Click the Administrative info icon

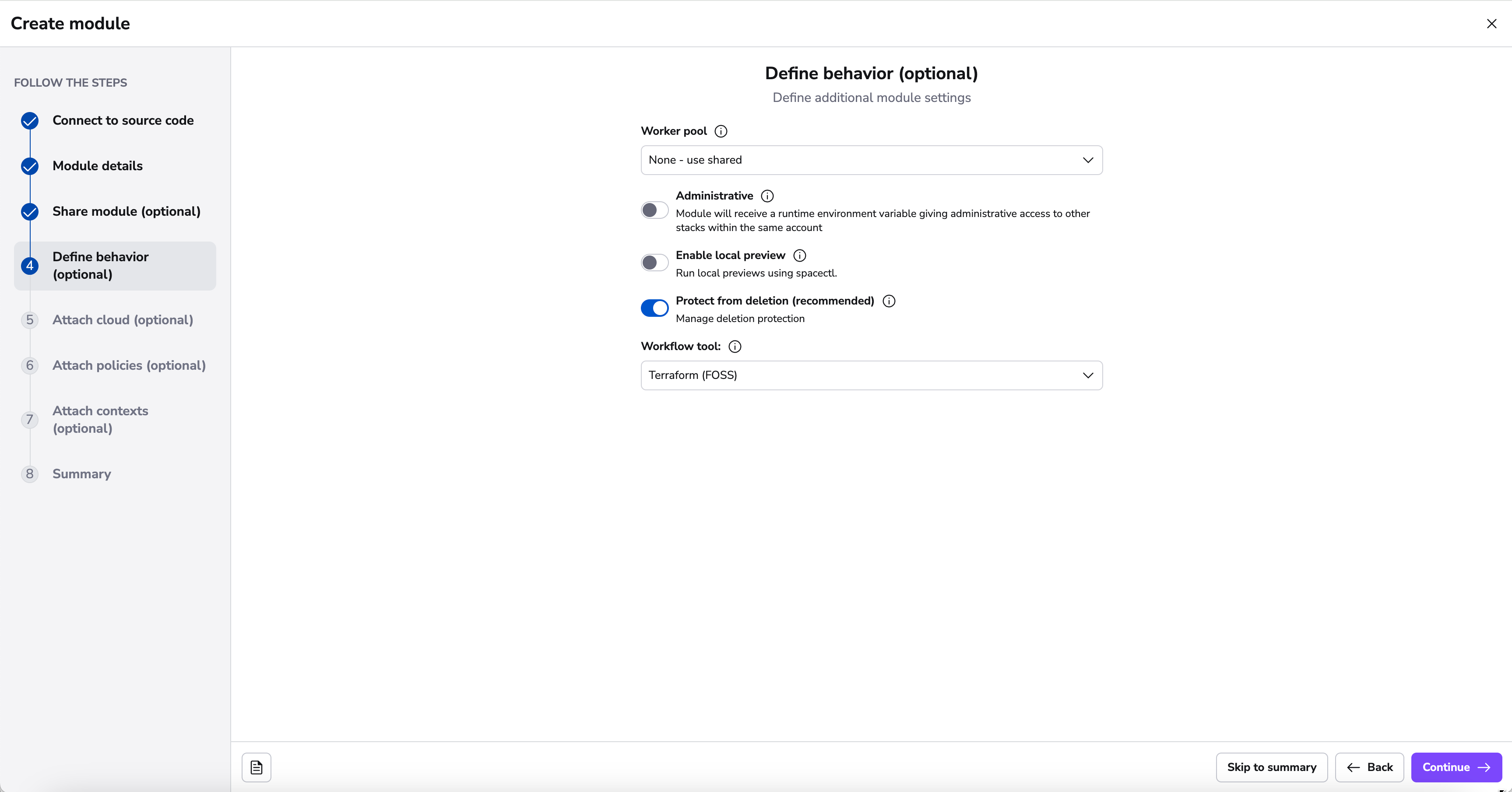[767, 196]
